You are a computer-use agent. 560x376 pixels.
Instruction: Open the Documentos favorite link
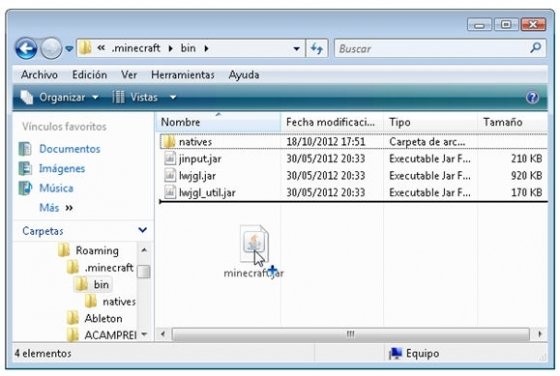pyautogui.click(x=70, y=149)
